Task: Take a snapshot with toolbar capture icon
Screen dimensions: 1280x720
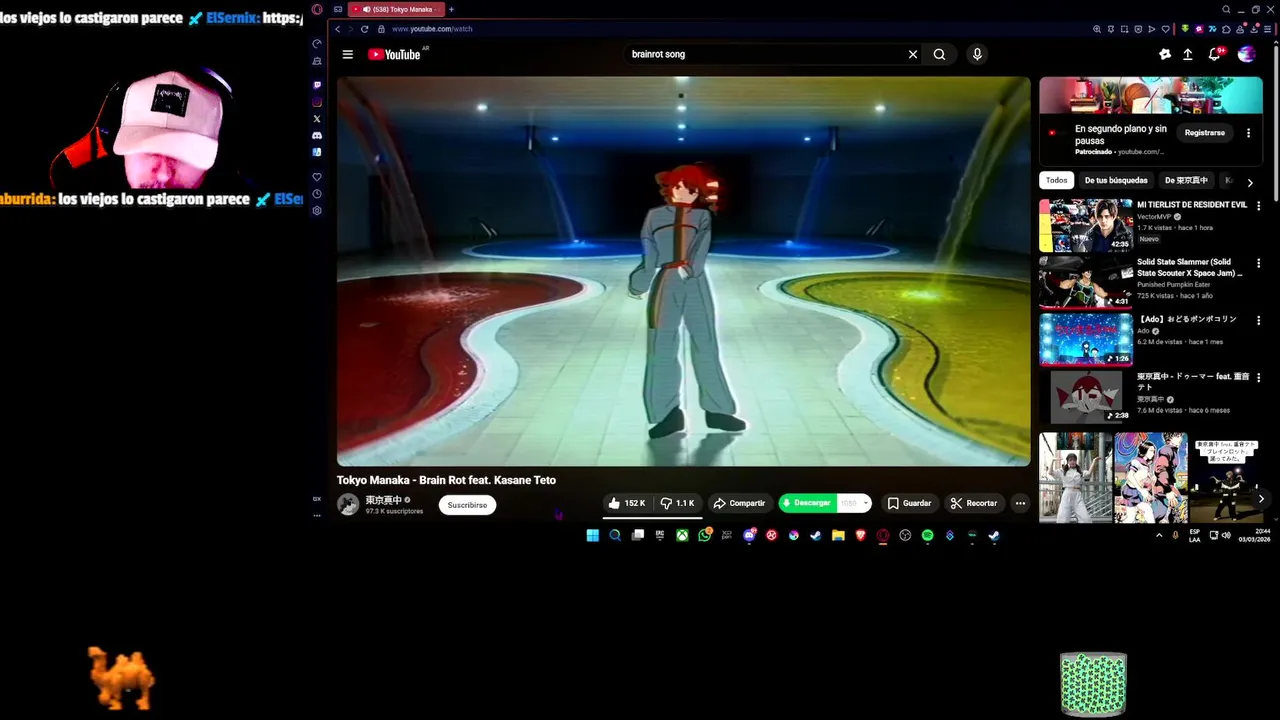Action: pyautogui.click(x=1124, y=29)
